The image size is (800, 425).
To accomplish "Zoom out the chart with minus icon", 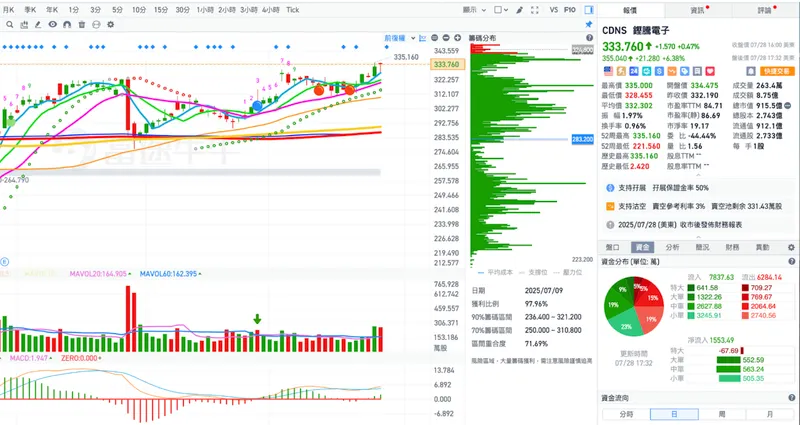I will tap(446, 38).
